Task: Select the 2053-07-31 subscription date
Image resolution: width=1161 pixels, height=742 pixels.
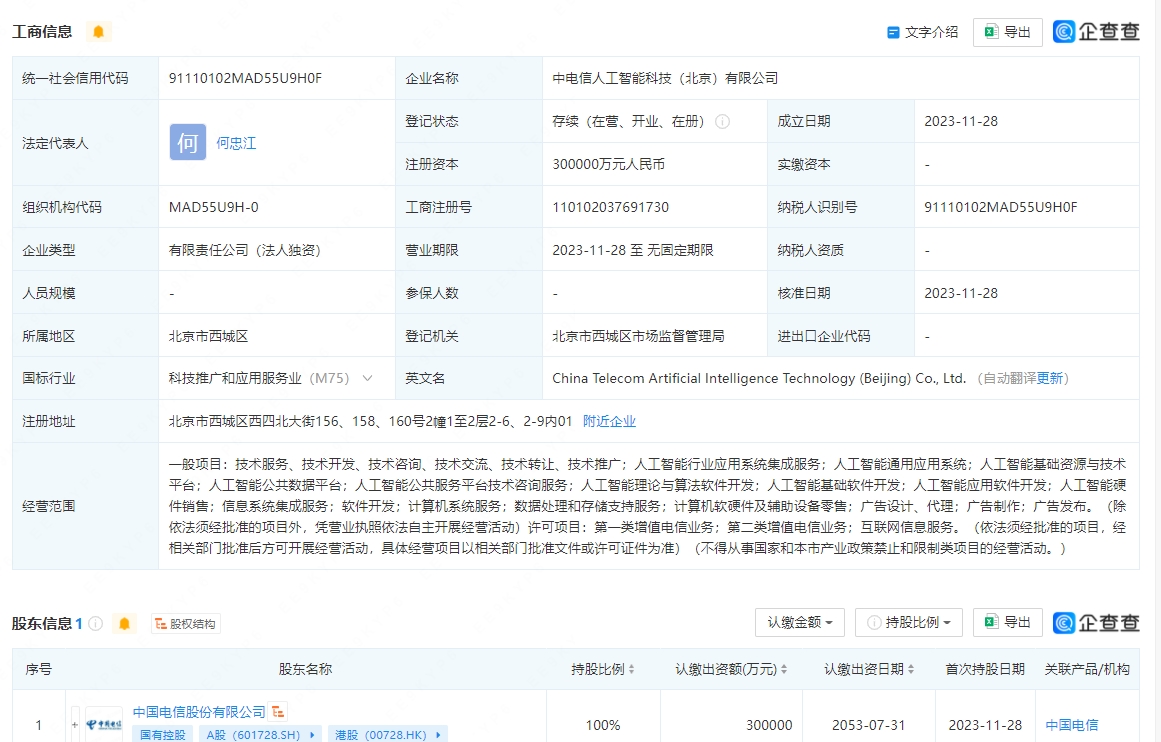Action: [x=869, y=725]
